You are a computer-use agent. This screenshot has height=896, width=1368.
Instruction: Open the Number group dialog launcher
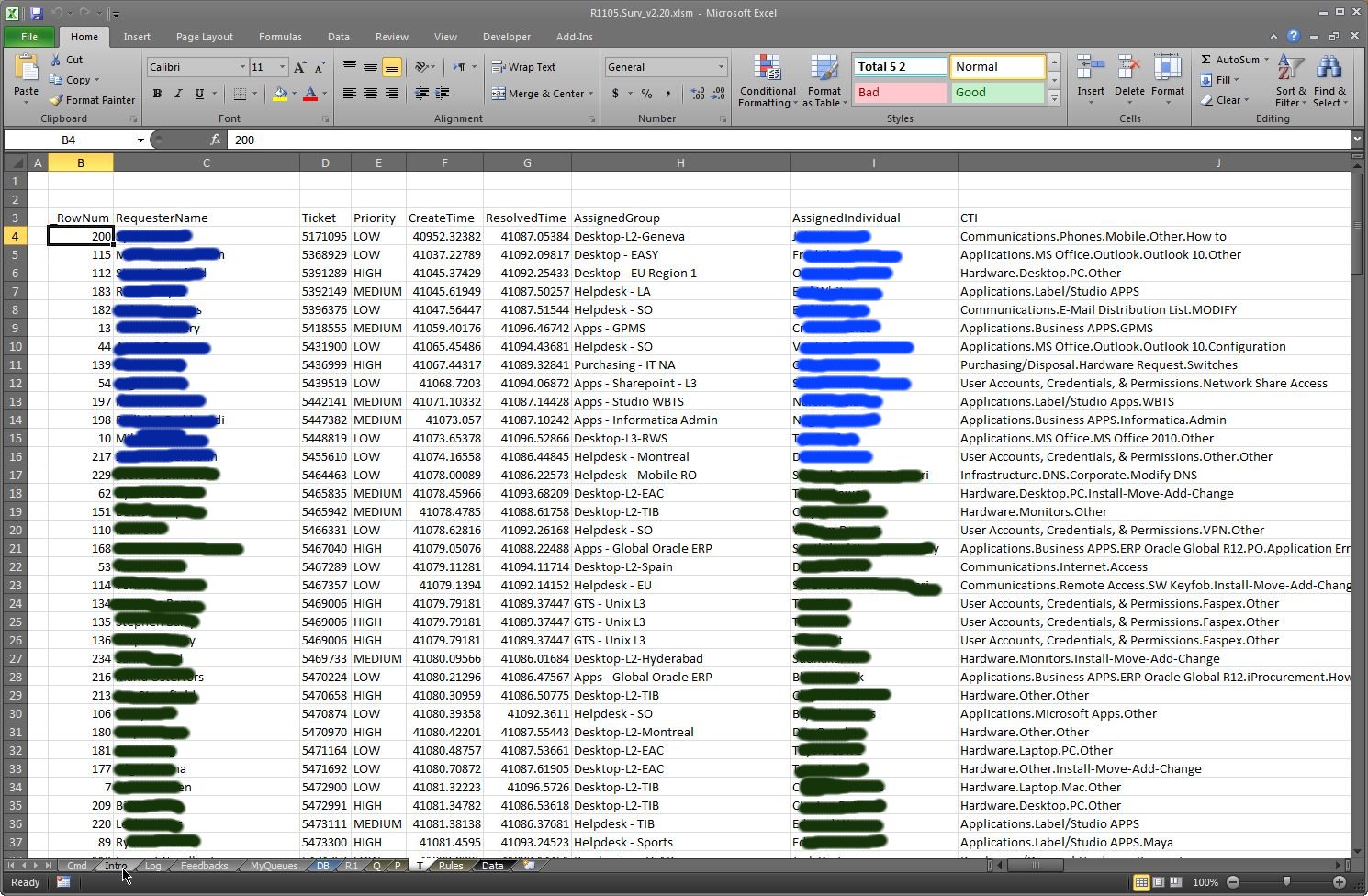tap(723, 119)
